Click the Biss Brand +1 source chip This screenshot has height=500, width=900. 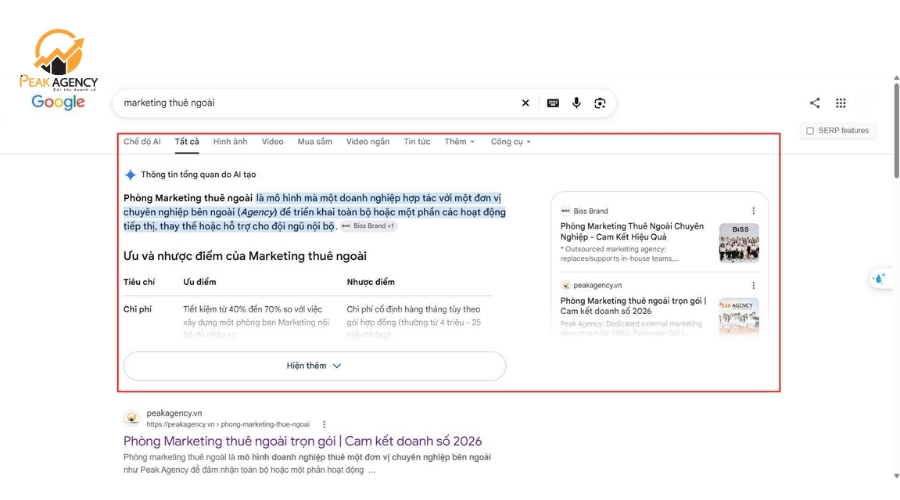pos(368,226)
